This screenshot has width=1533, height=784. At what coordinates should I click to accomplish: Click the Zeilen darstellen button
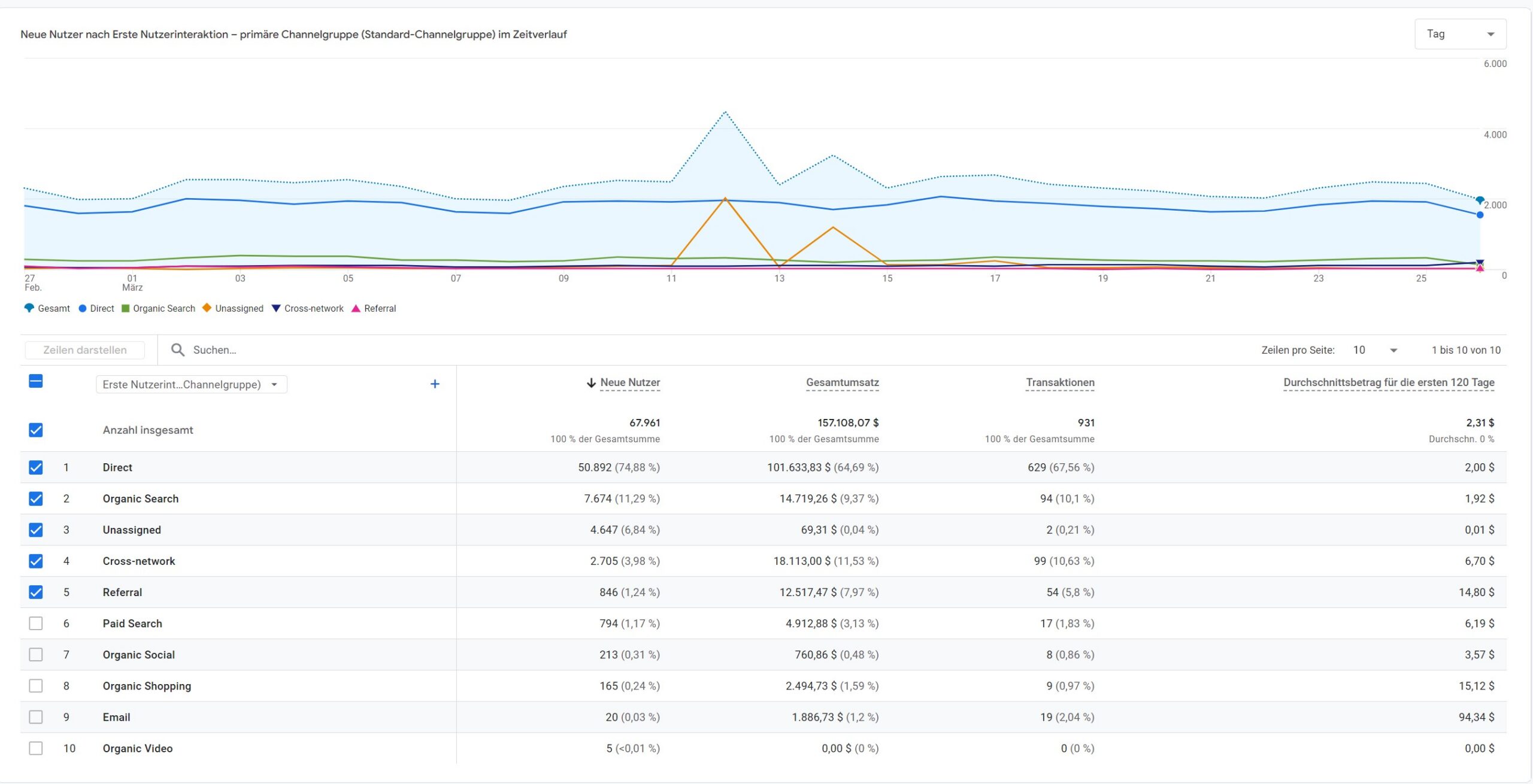(85, 350)
